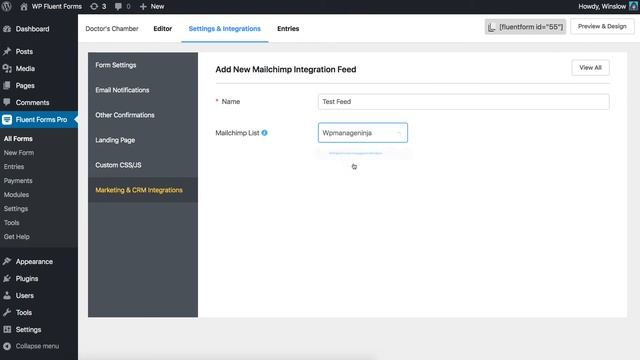Click the WordPress logo icon

[7, 7]
